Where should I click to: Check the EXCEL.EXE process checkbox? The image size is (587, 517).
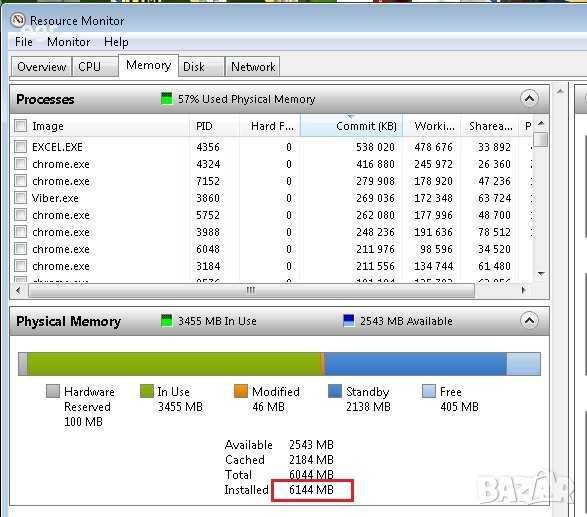(x=21, y=147)
